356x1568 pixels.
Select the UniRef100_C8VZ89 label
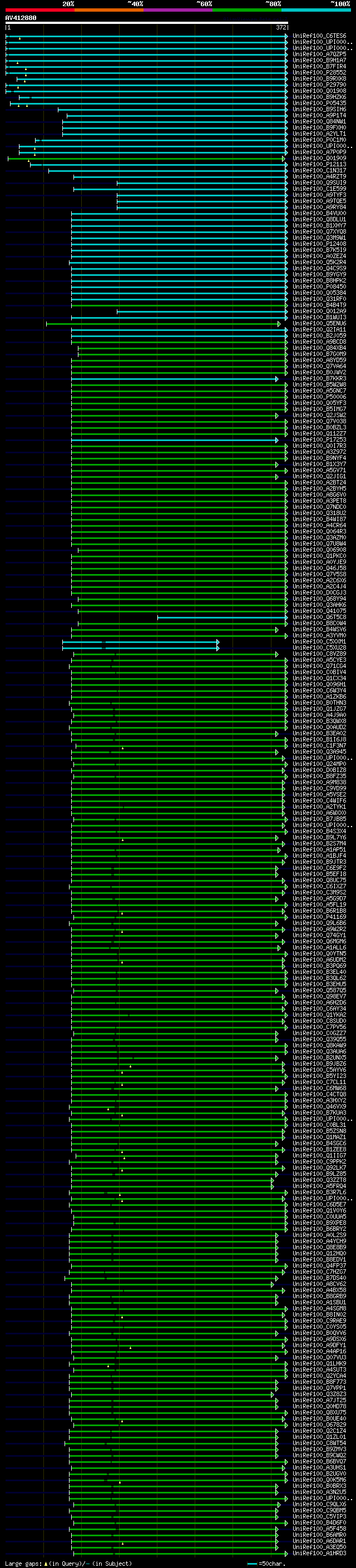click(x=319, y=654)
